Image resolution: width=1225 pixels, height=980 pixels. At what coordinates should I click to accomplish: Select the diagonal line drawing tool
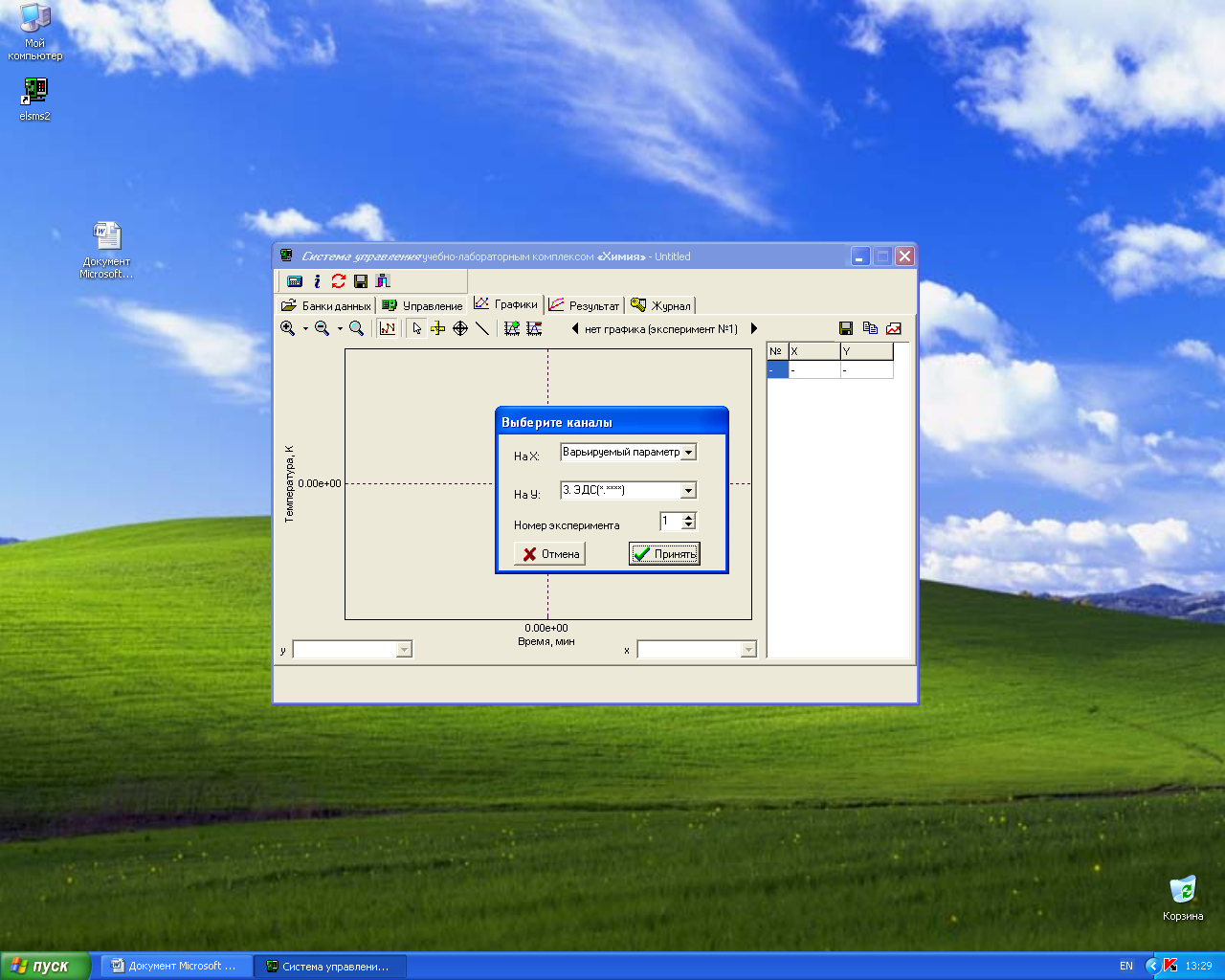pyautogui.click(x=482, y=328)
